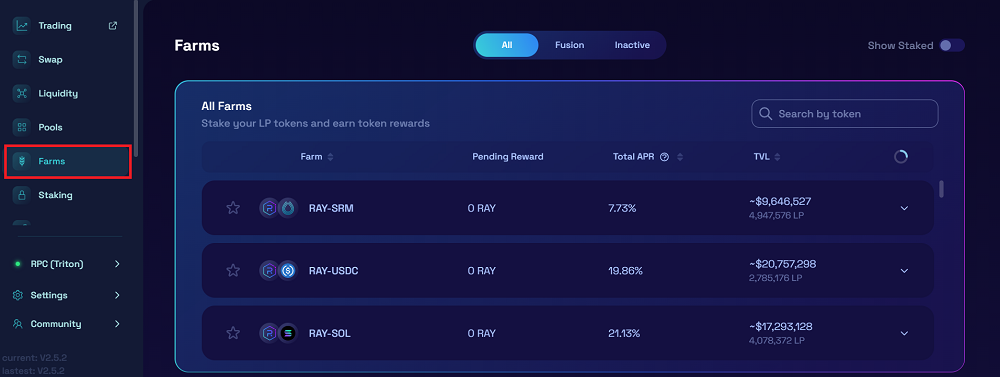Open the Settings submenu arrow
The width and height of the screenshot is (1000, 377).
(x=117, y=295)
